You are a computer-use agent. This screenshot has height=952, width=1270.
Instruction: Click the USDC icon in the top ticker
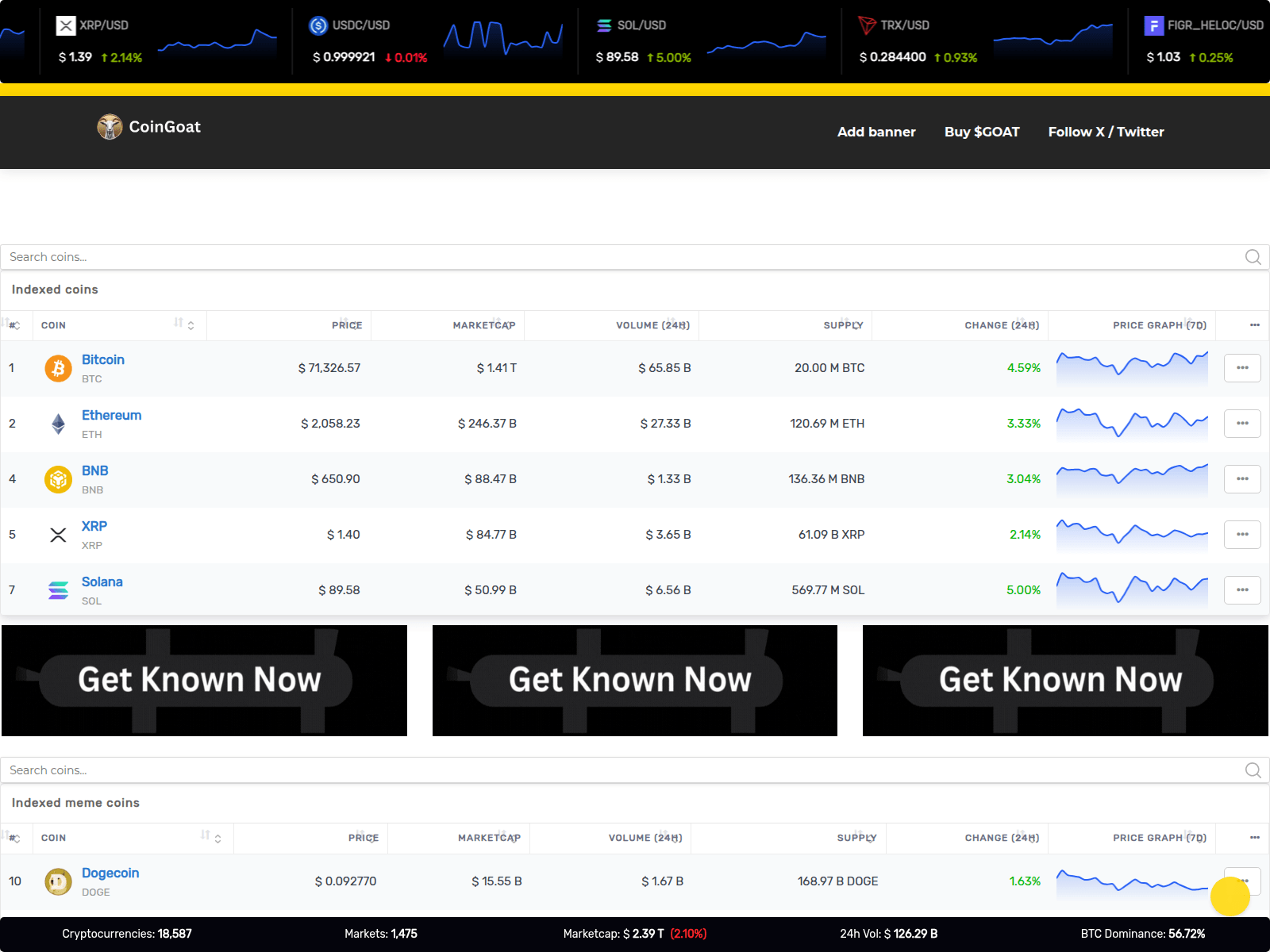point(319,25)
